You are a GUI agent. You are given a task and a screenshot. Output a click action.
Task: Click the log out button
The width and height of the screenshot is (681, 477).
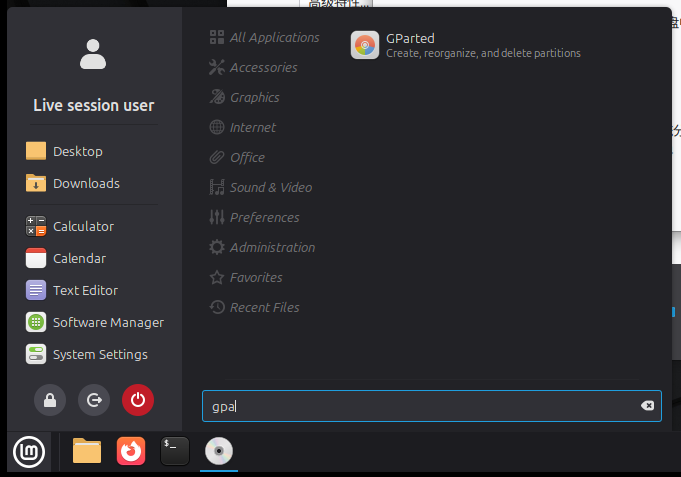click(94, 400)
